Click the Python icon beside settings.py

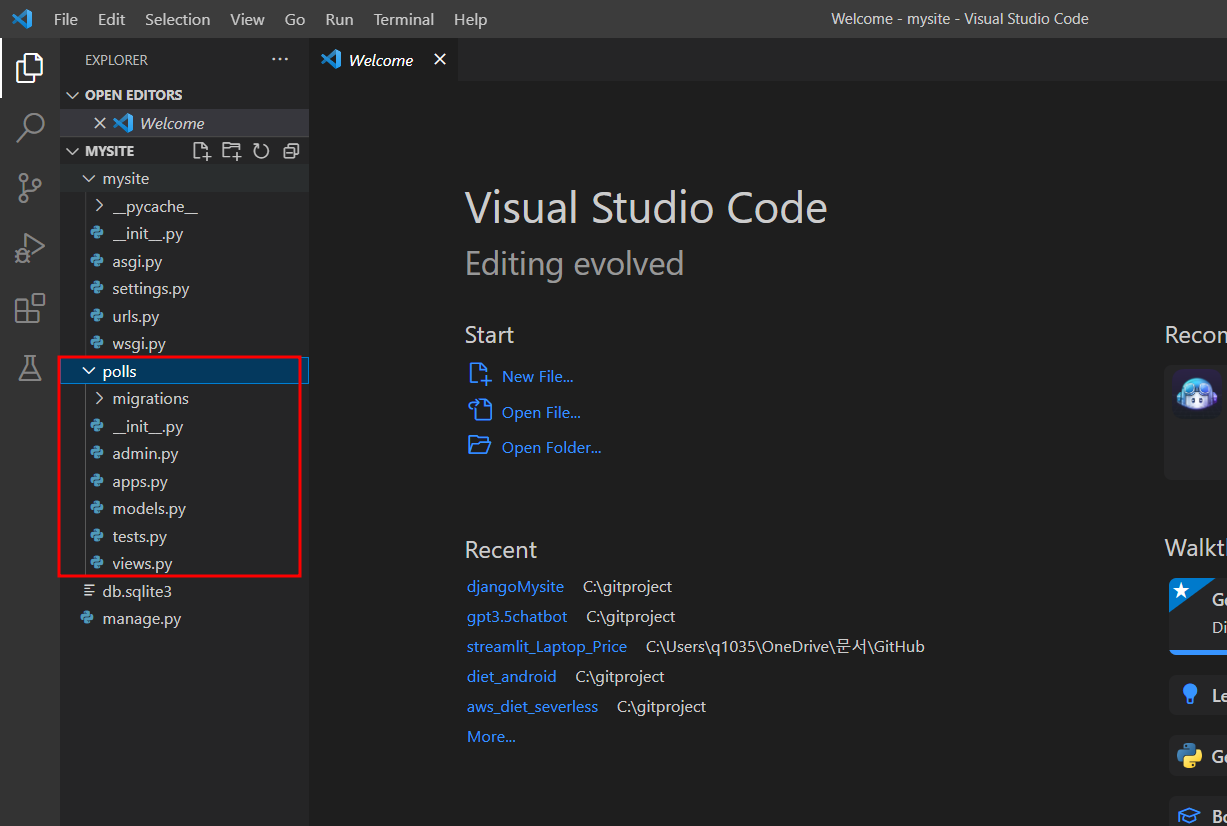(97, 288)
